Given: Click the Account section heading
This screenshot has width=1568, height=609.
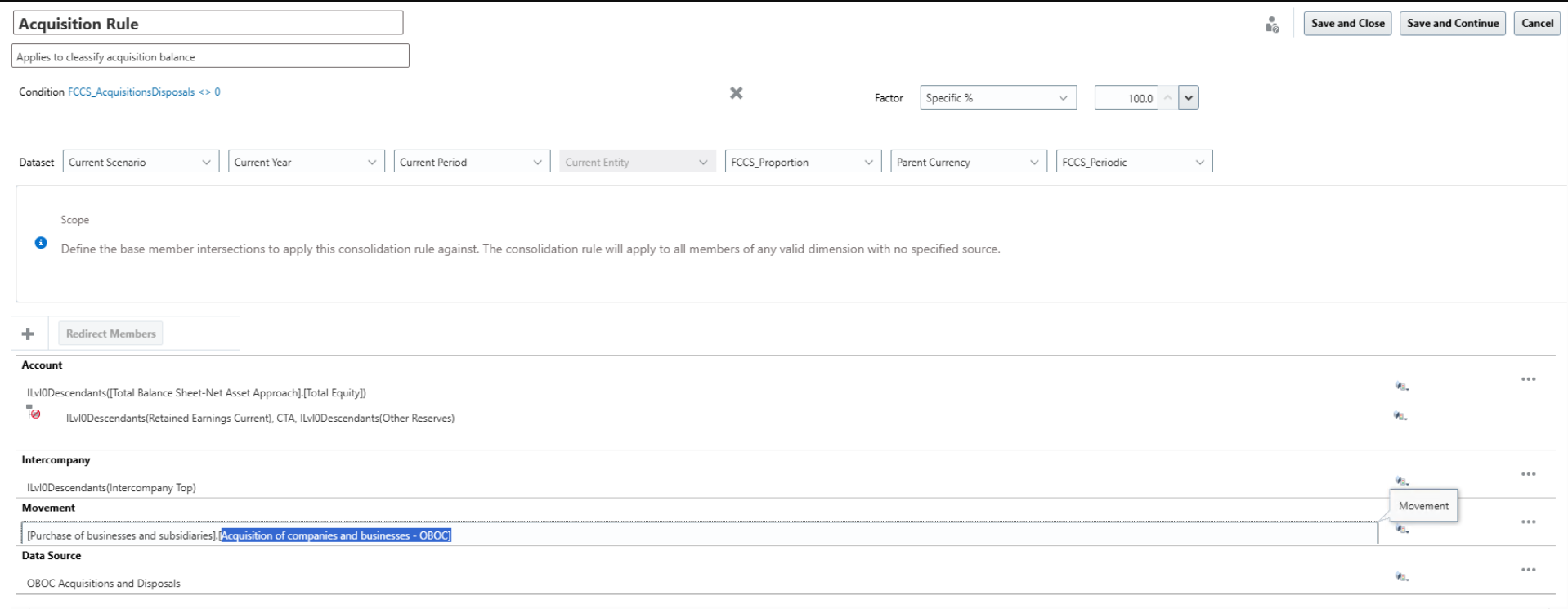Looking at the screenshot, I should tap(42, 365).
